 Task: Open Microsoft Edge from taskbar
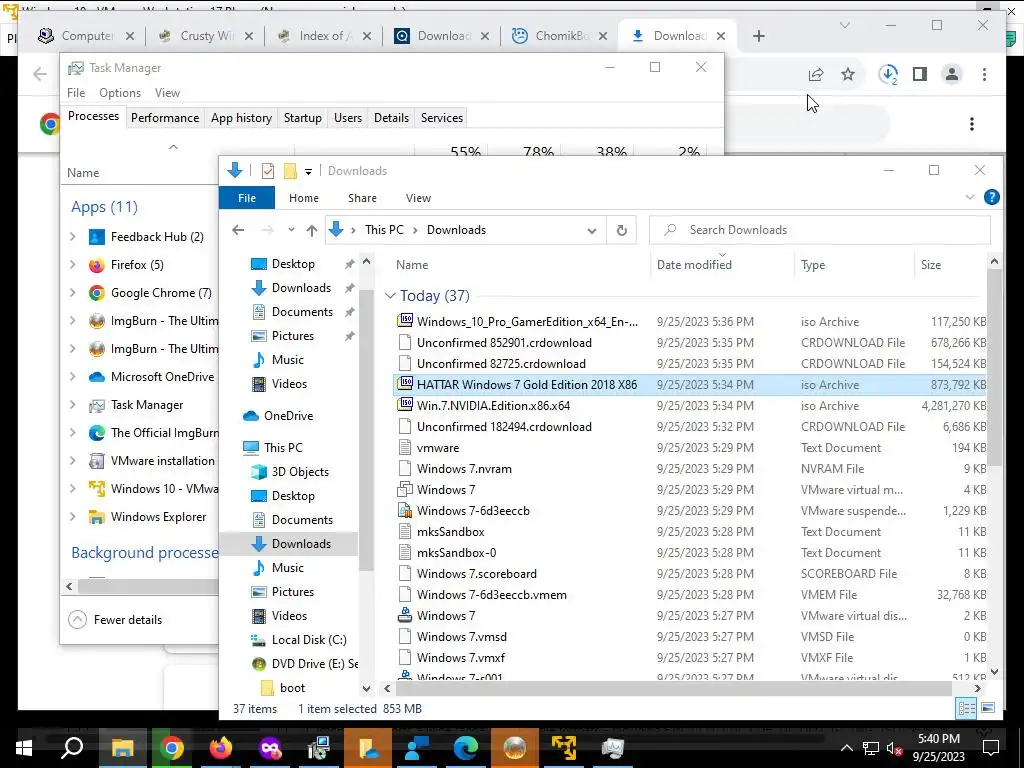[465, 748]
